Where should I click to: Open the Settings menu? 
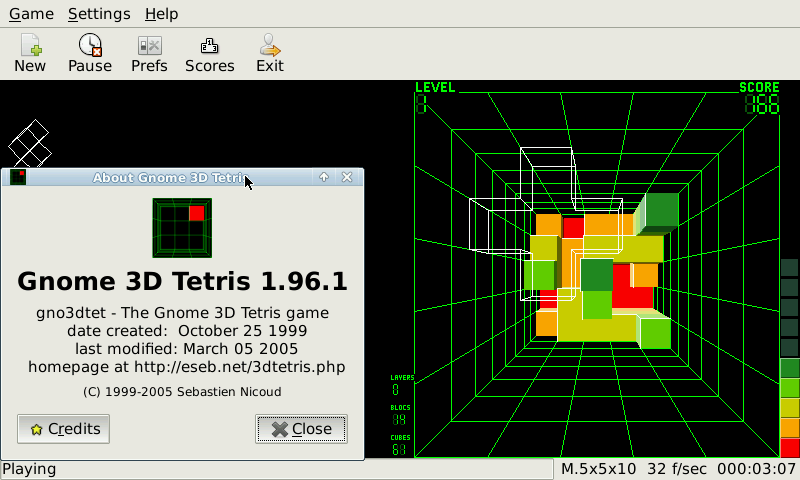click(x=99, y=14)
